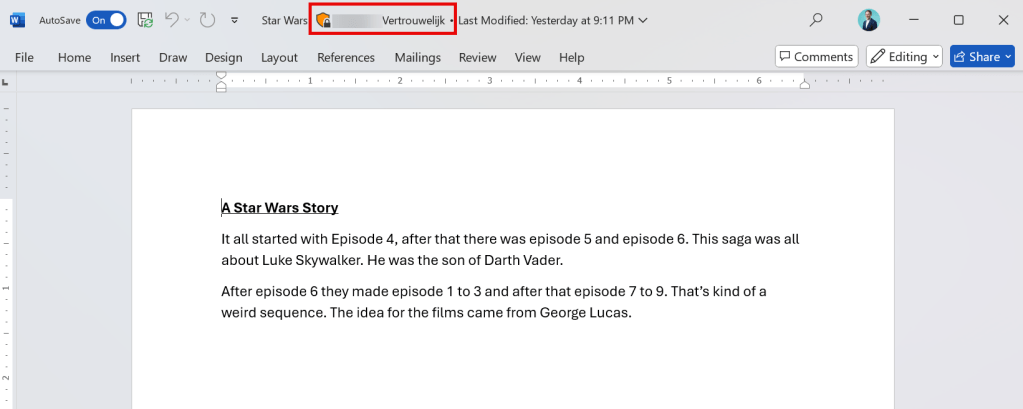This screenshot has width=1023, height=409.
Task: Click the Undo arrow icon
Action: [x=170, y=20]
